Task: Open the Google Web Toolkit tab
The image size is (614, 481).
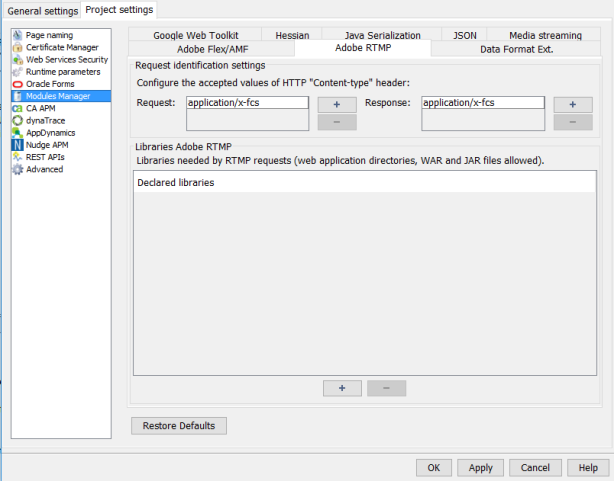Action: pyautogui.click(x=195, y=35)
